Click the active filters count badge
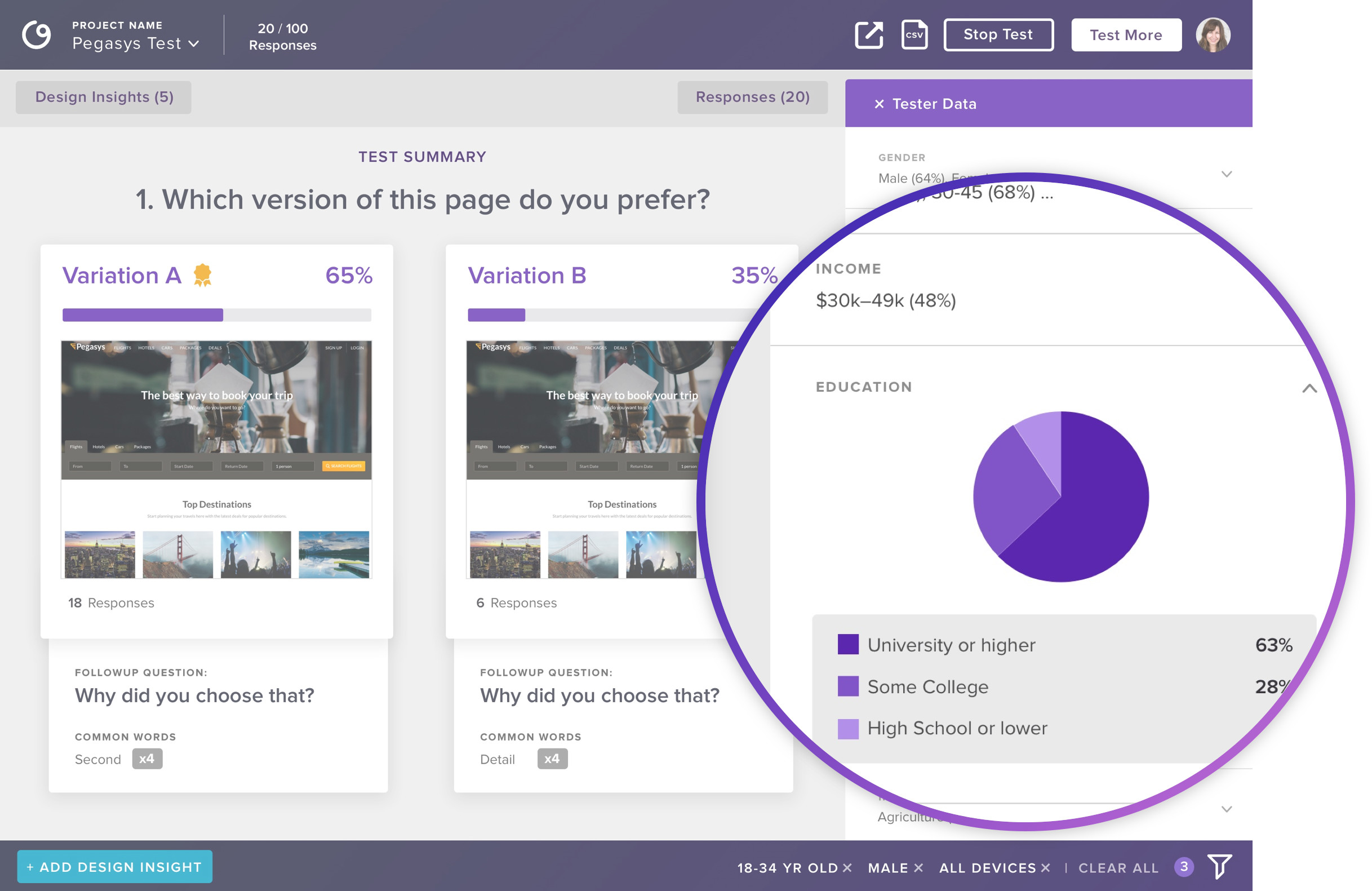 tap(1184, 866)
